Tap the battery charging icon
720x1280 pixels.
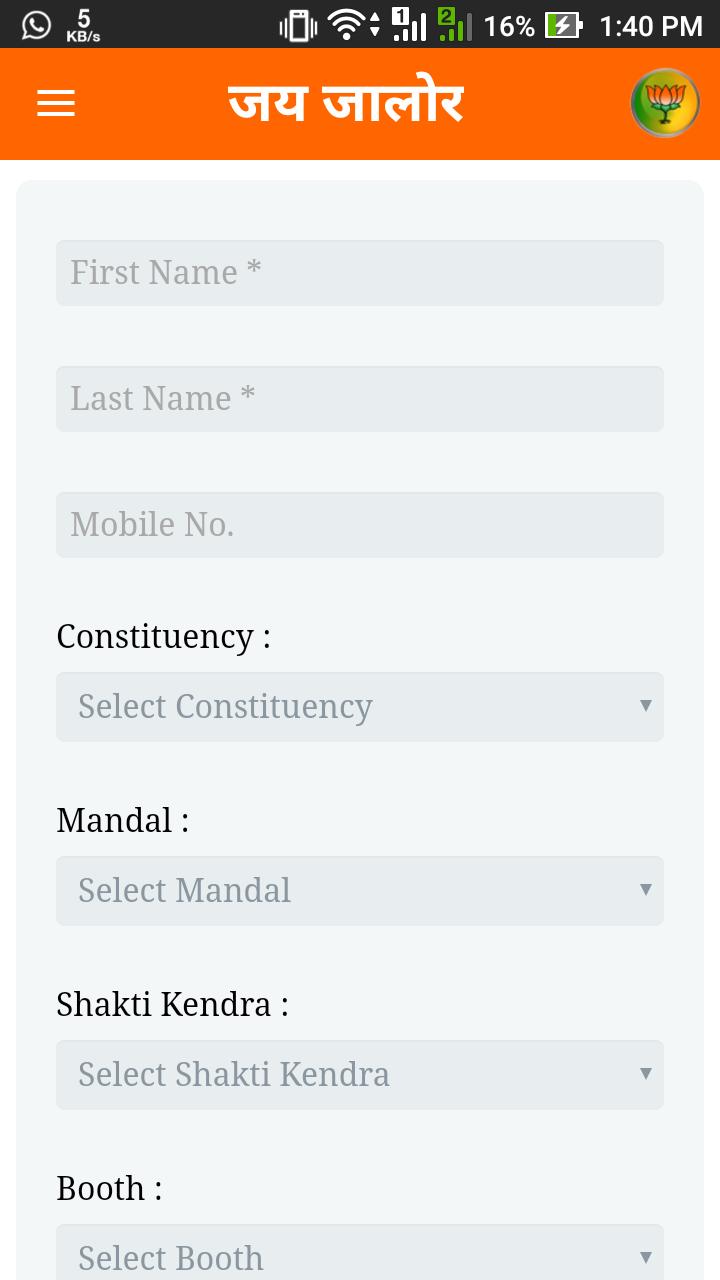pyautogui.click(x=563, y=25)
